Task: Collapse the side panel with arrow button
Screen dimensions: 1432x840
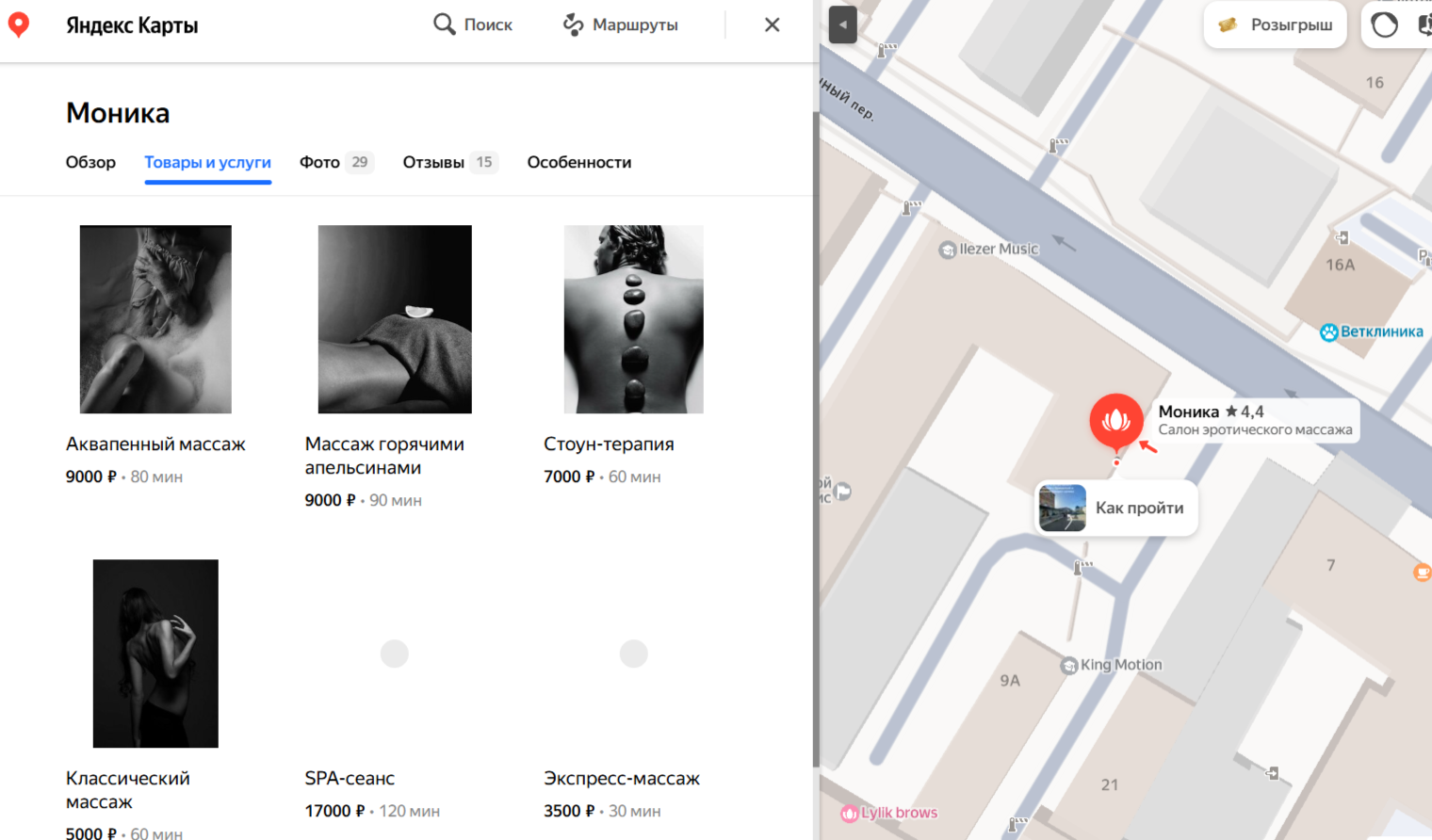Action: point(842,25)
